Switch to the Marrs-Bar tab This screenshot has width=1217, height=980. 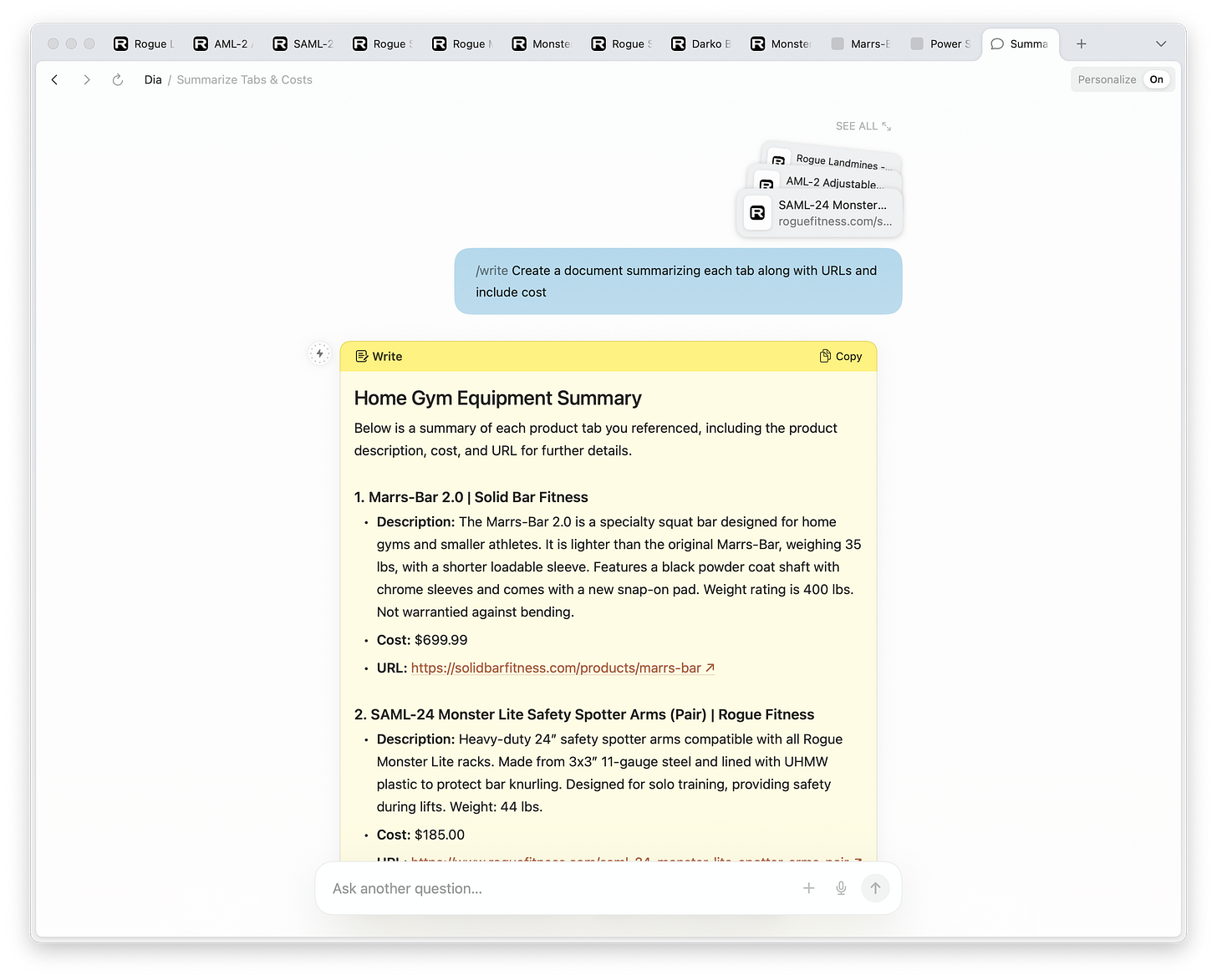(x=861, y=43)
